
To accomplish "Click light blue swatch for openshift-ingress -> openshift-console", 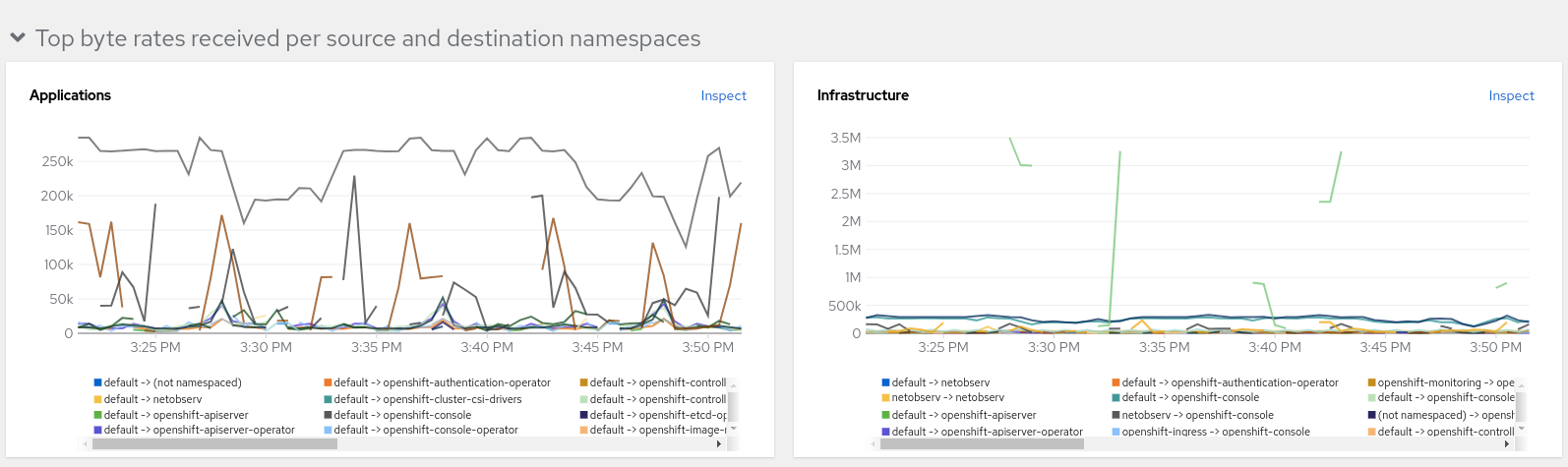I will click(x=1116, y=432).
